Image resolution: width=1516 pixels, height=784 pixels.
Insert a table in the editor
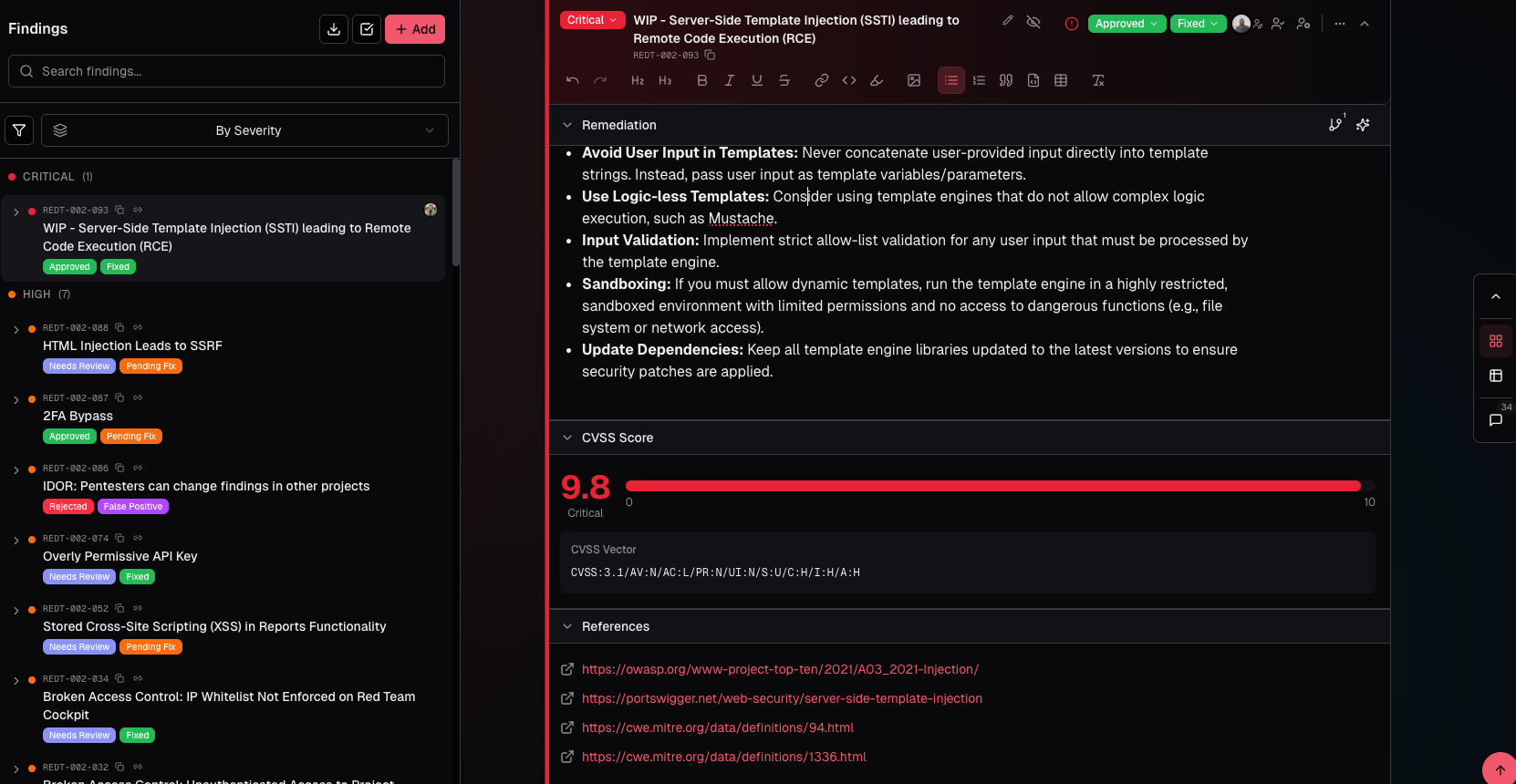(x=1061, y=80)
